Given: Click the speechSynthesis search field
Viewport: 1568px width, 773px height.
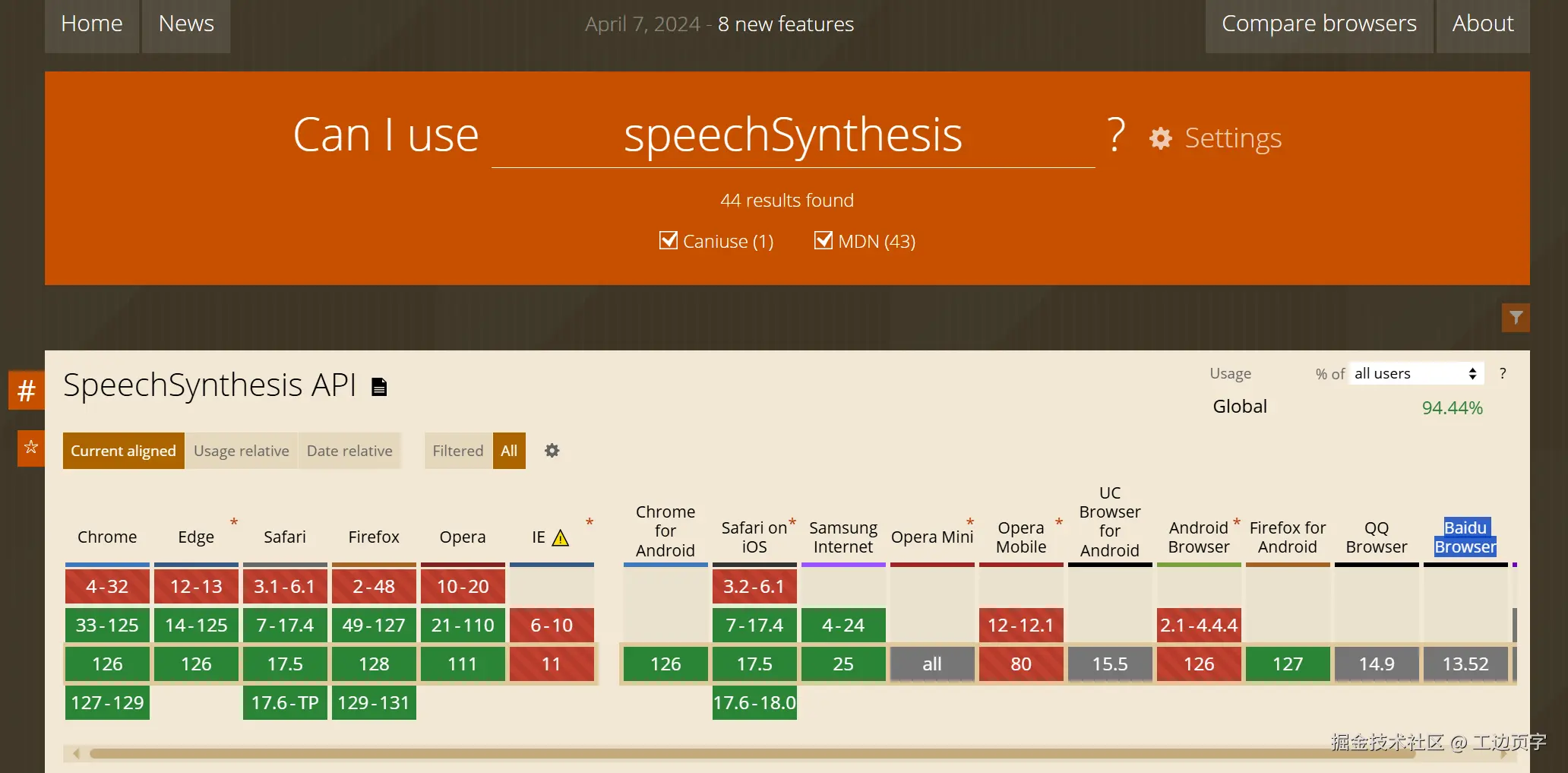Looking at the screenshot, I should pos(792,137).
